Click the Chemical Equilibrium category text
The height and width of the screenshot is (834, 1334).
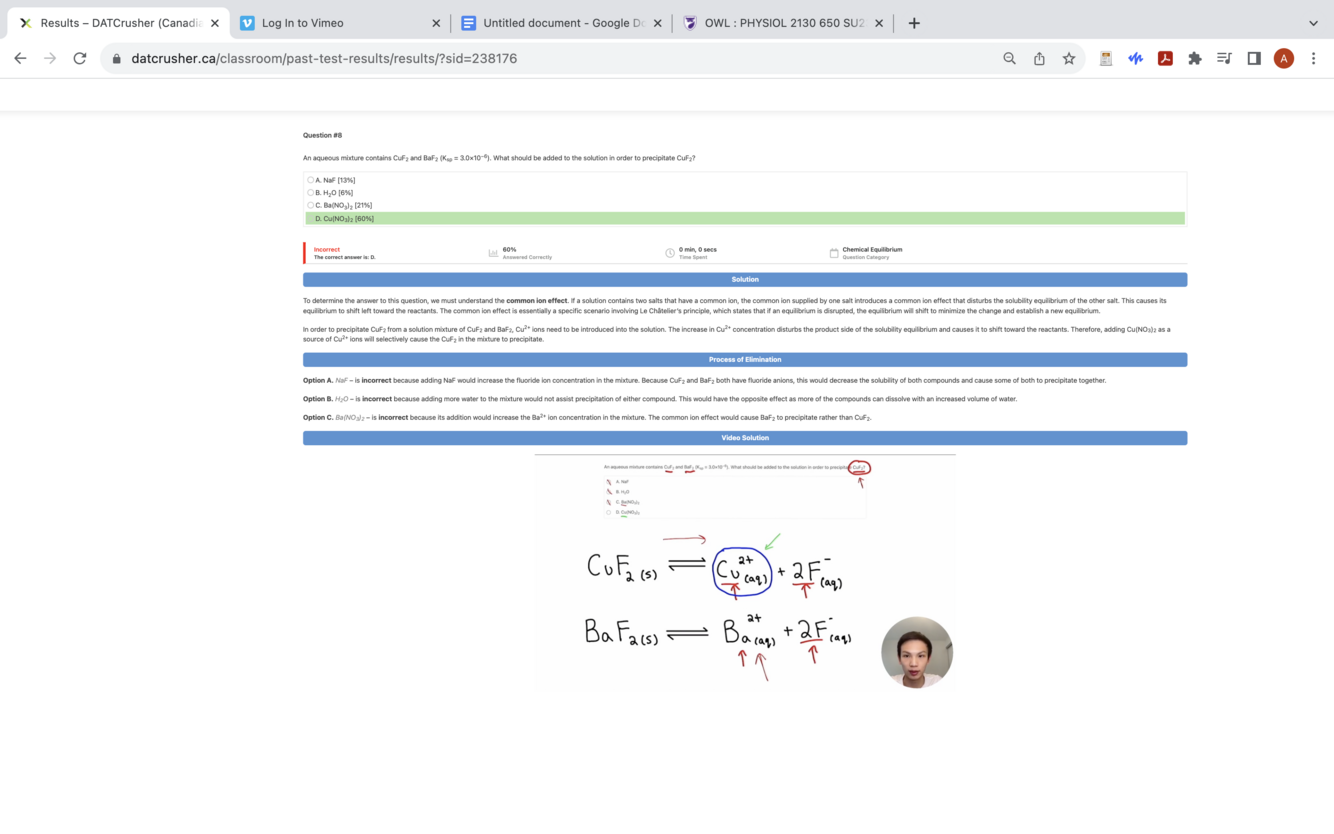pos(872,249)
